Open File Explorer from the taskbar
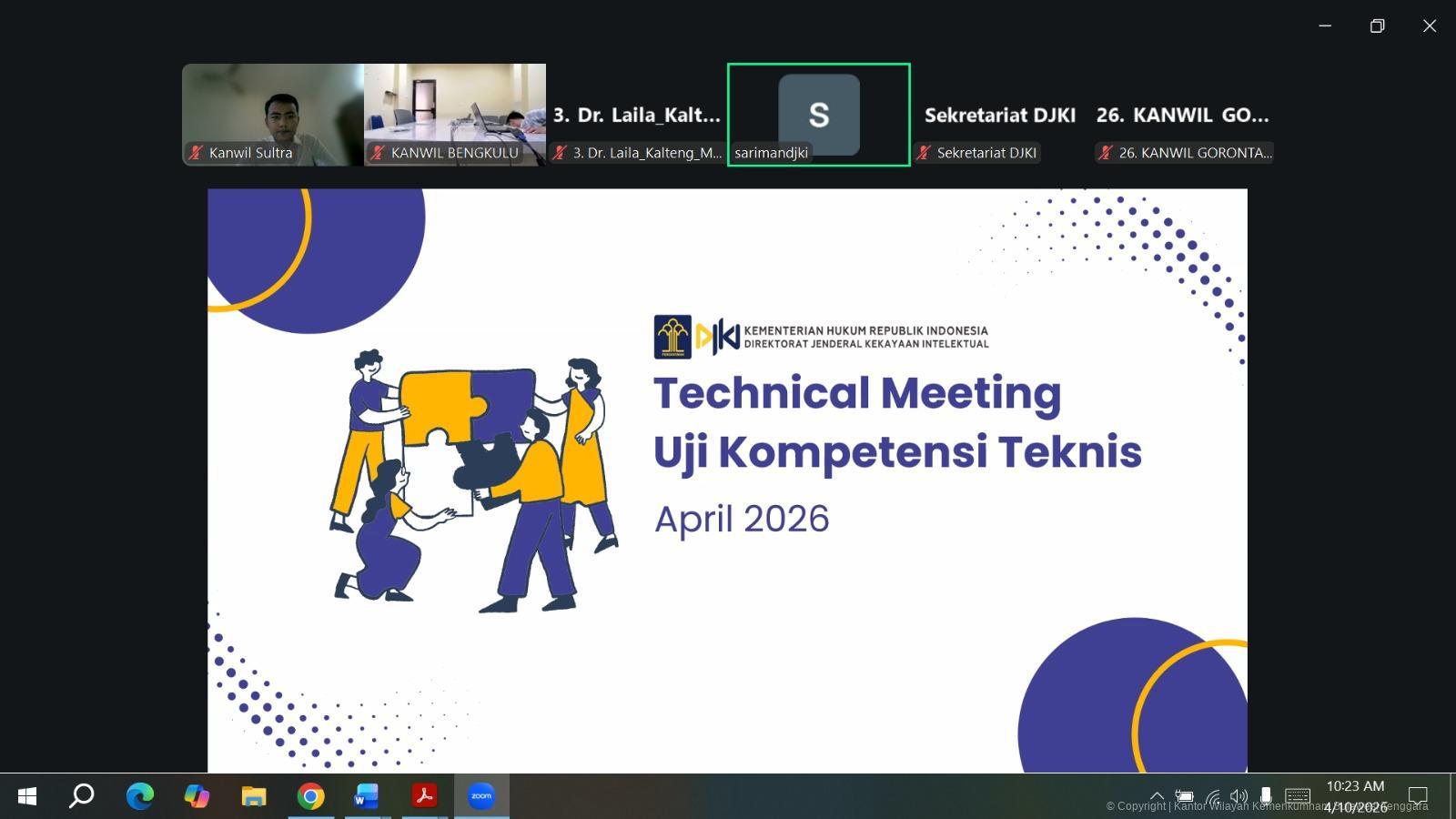Image resolution: width=1456 pixels, height=819 pixels. click(x=253, y=796)
